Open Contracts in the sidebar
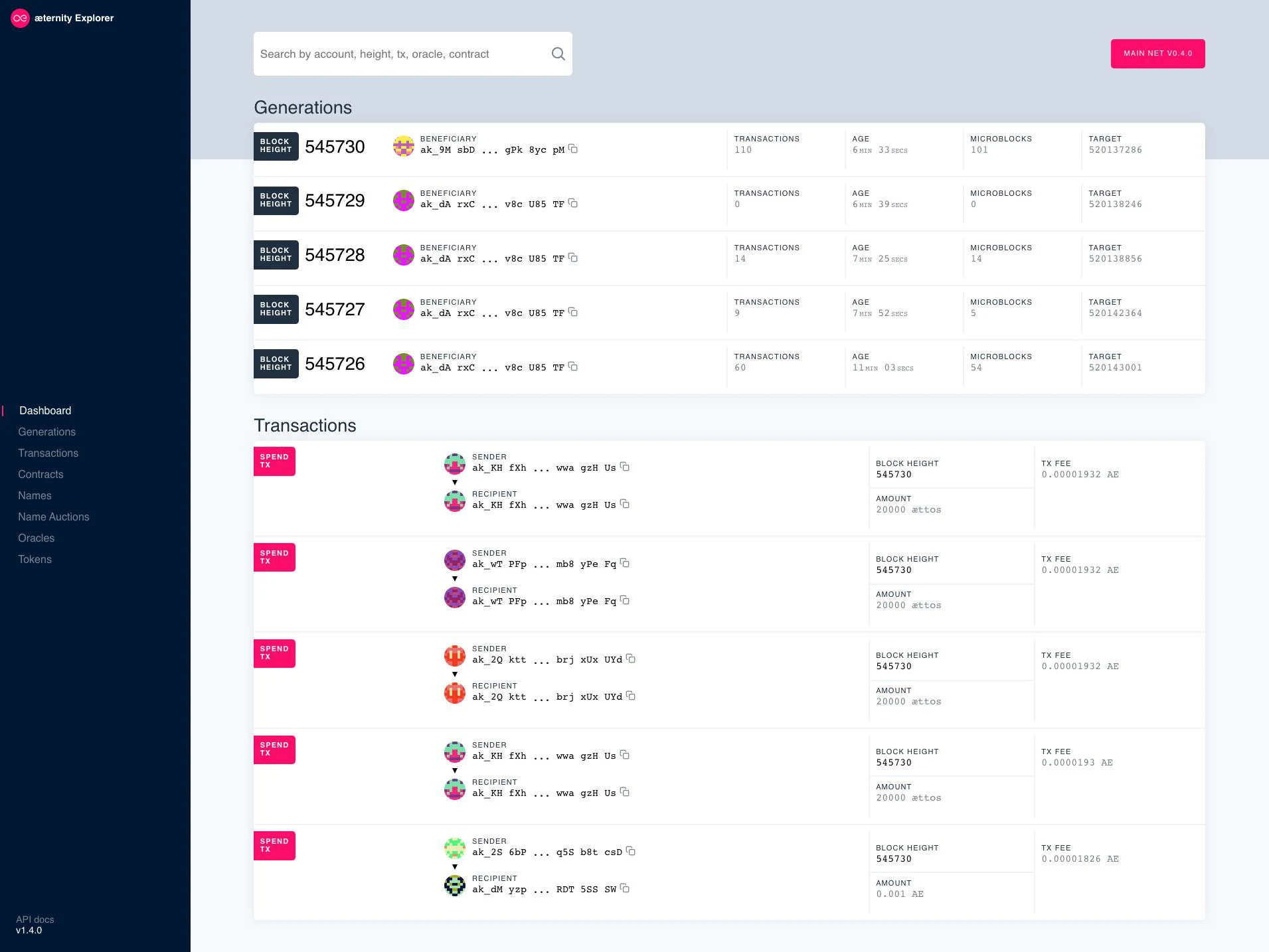The height and width of the screenshot is (952, 1269). [x=41, y=475]
